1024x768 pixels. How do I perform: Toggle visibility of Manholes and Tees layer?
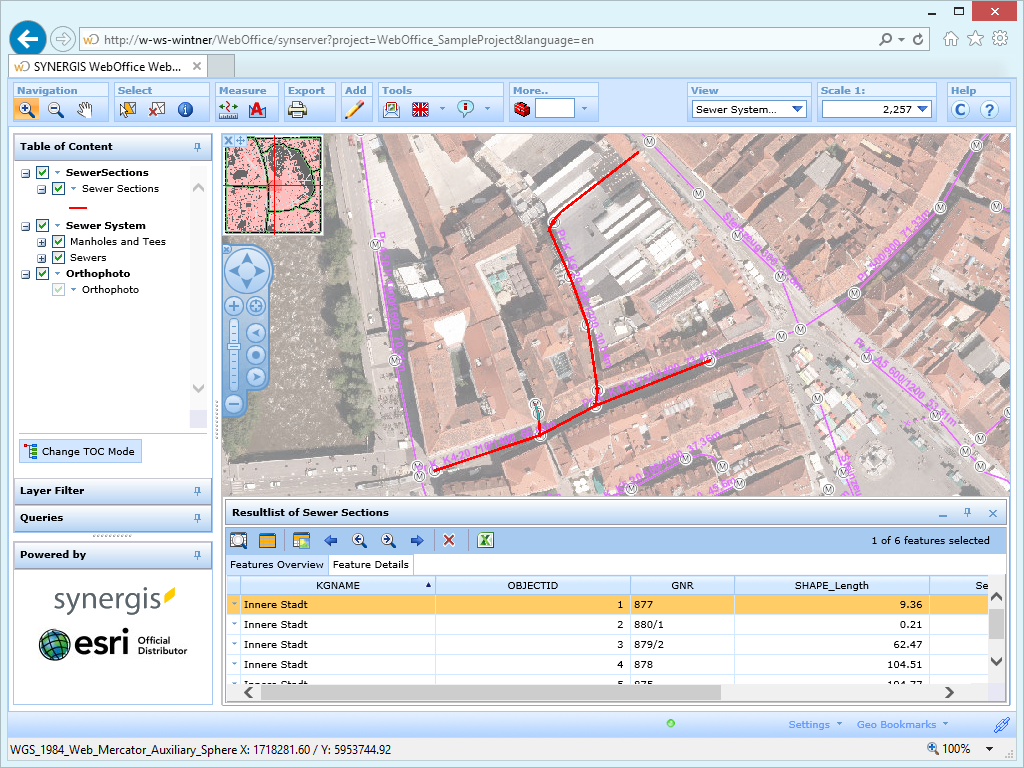pyautogui.click(x=60, y=241)
